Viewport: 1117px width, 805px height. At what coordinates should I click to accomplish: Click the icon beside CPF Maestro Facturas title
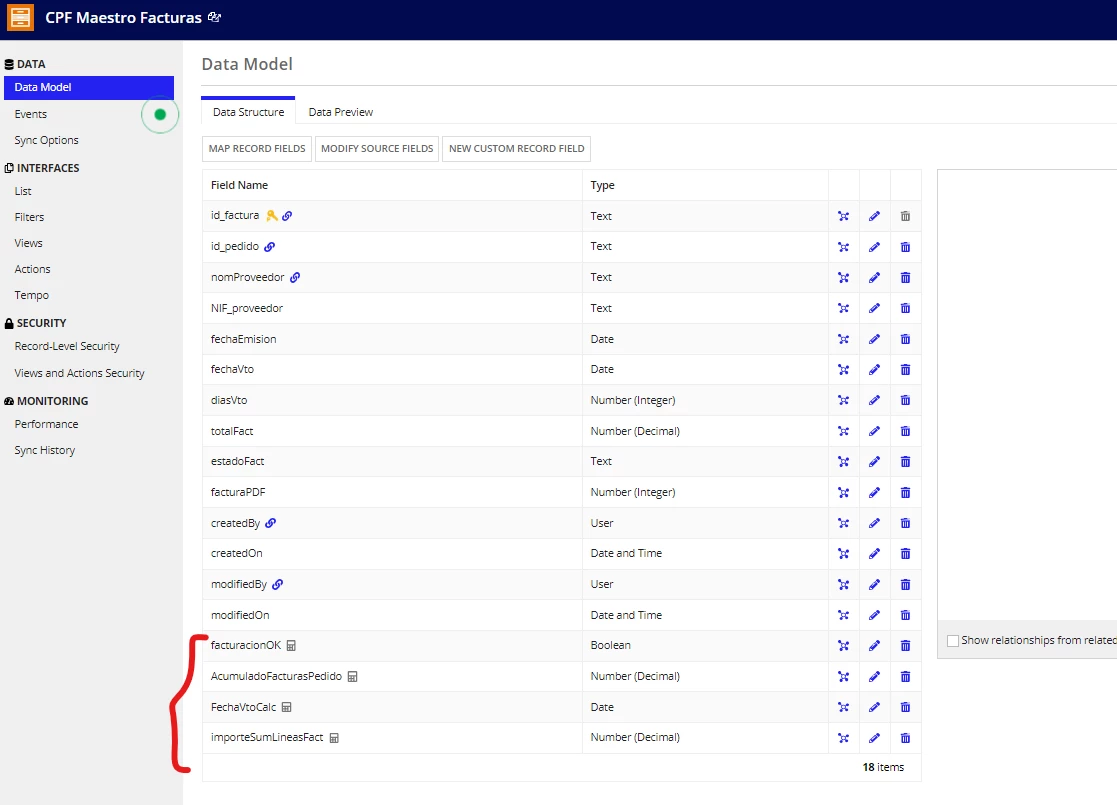tap(214, 17)
